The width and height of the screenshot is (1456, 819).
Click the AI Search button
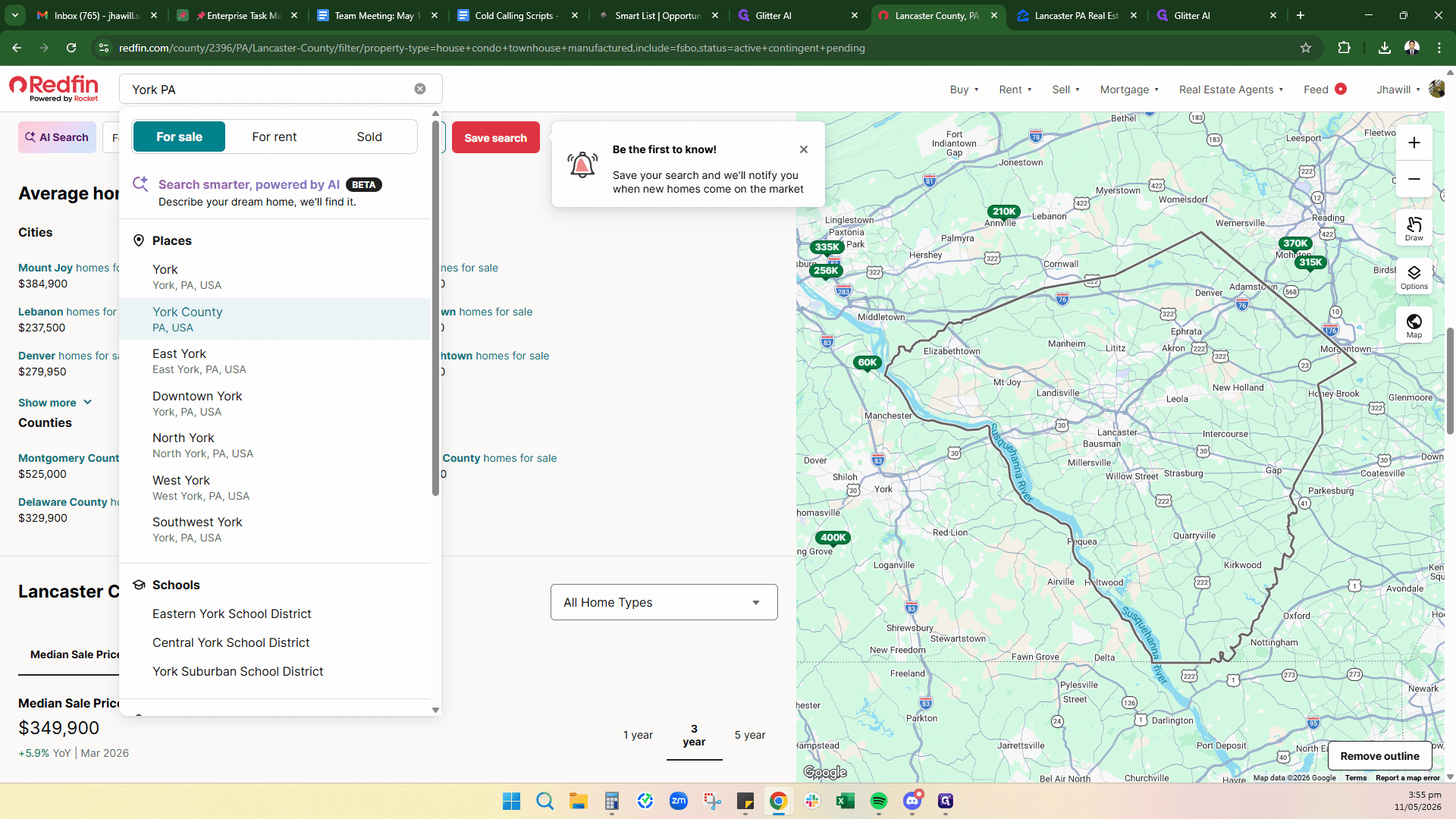(x=57, y=137)
